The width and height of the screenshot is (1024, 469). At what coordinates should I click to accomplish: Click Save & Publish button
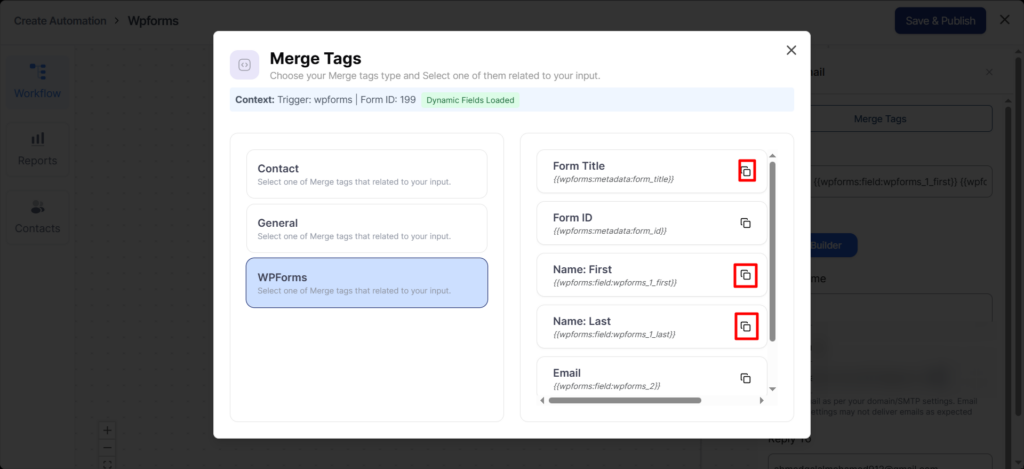click(x=939, y=21)
